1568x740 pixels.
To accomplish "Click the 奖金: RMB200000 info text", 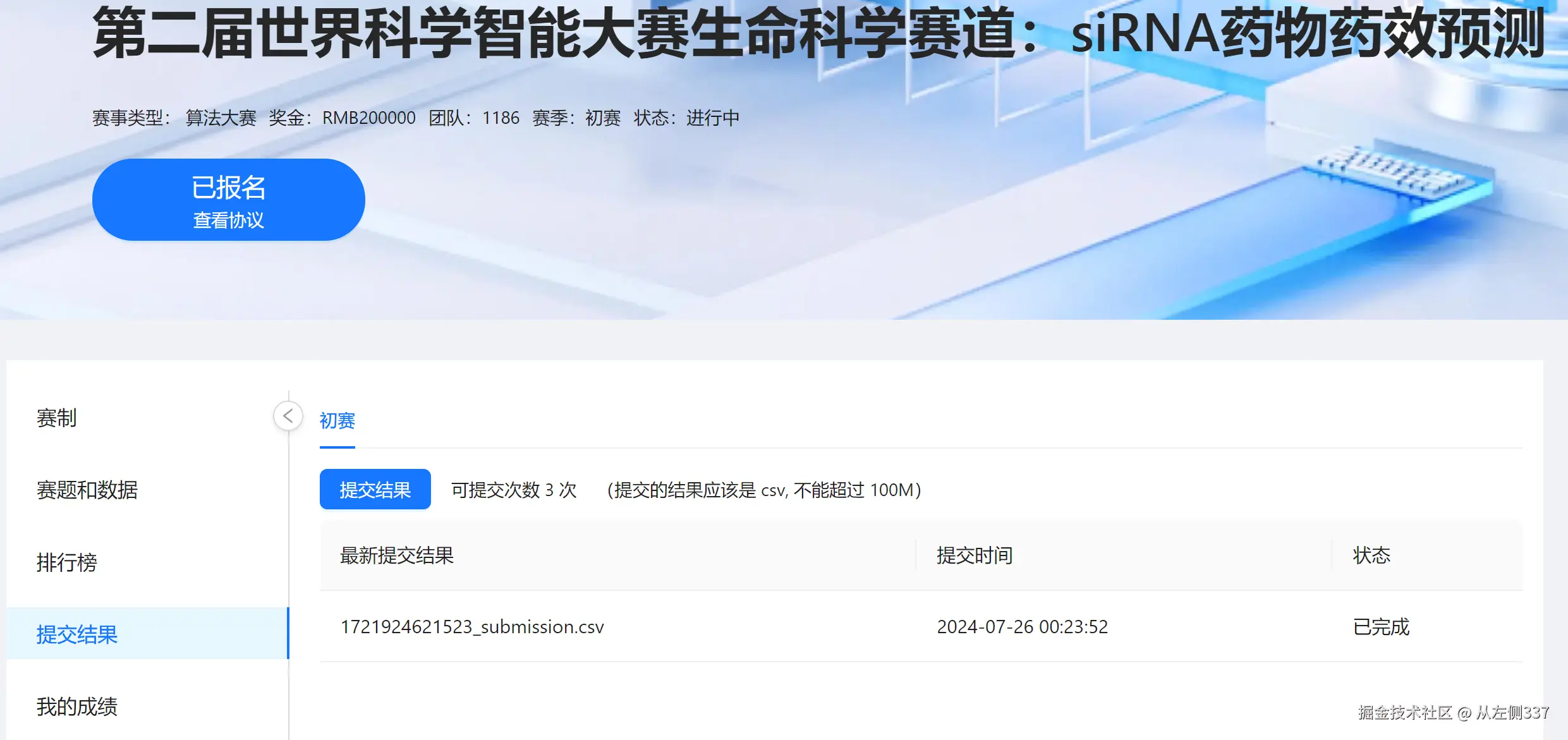I will coord(342,118).
